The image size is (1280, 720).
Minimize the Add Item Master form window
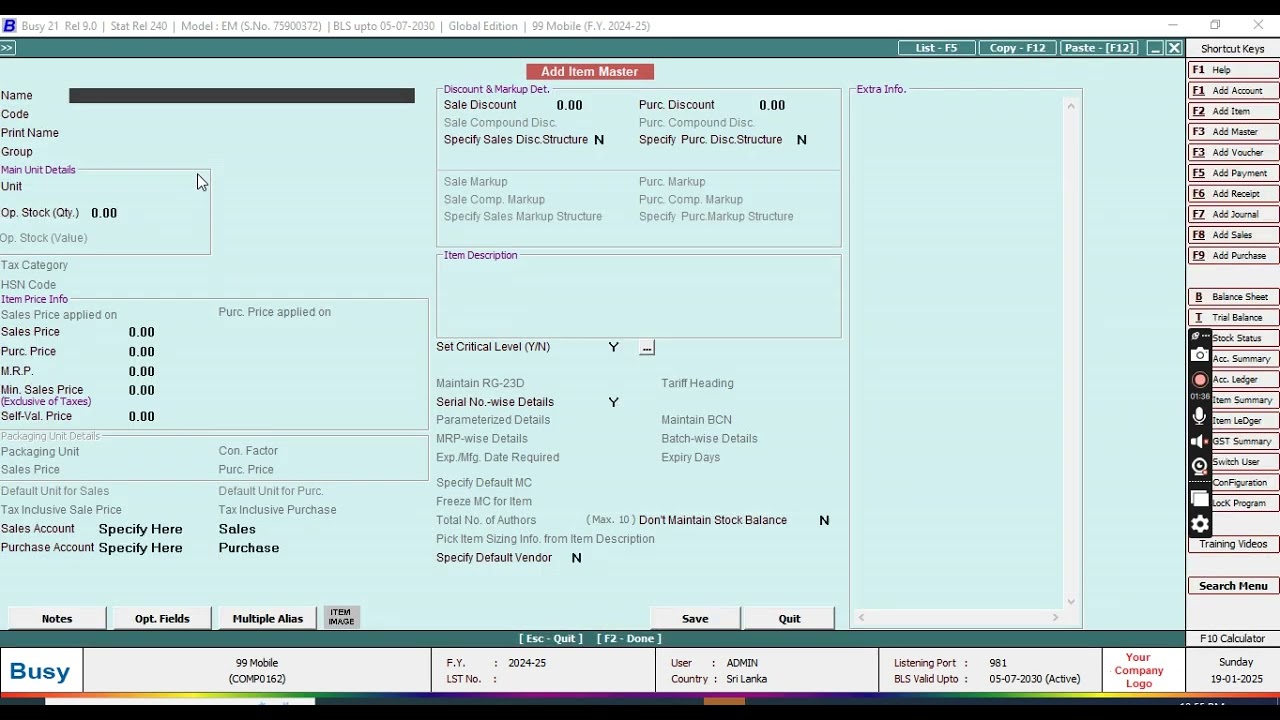[x=1155, y=48]
